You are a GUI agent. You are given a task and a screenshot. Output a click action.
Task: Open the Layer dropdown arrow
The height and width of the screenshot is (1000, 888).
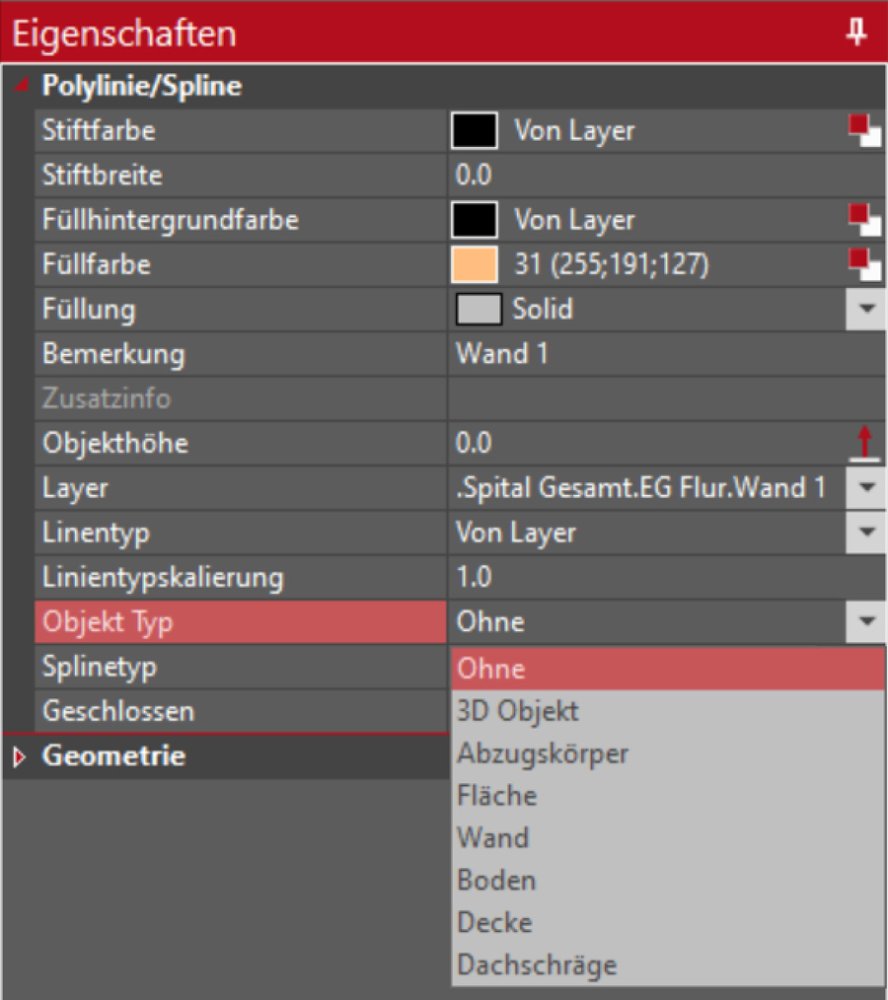point(864,488)
